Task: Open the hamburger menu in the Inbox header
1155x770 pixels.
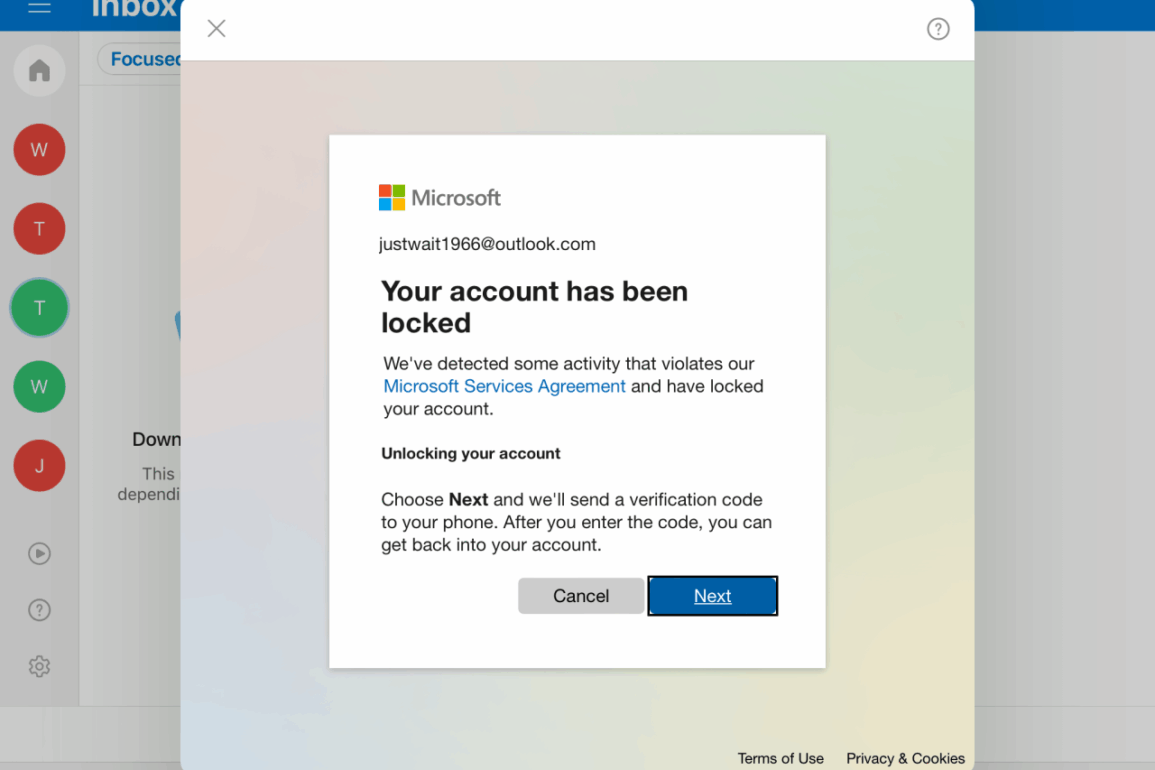Action: click(39, 7)
